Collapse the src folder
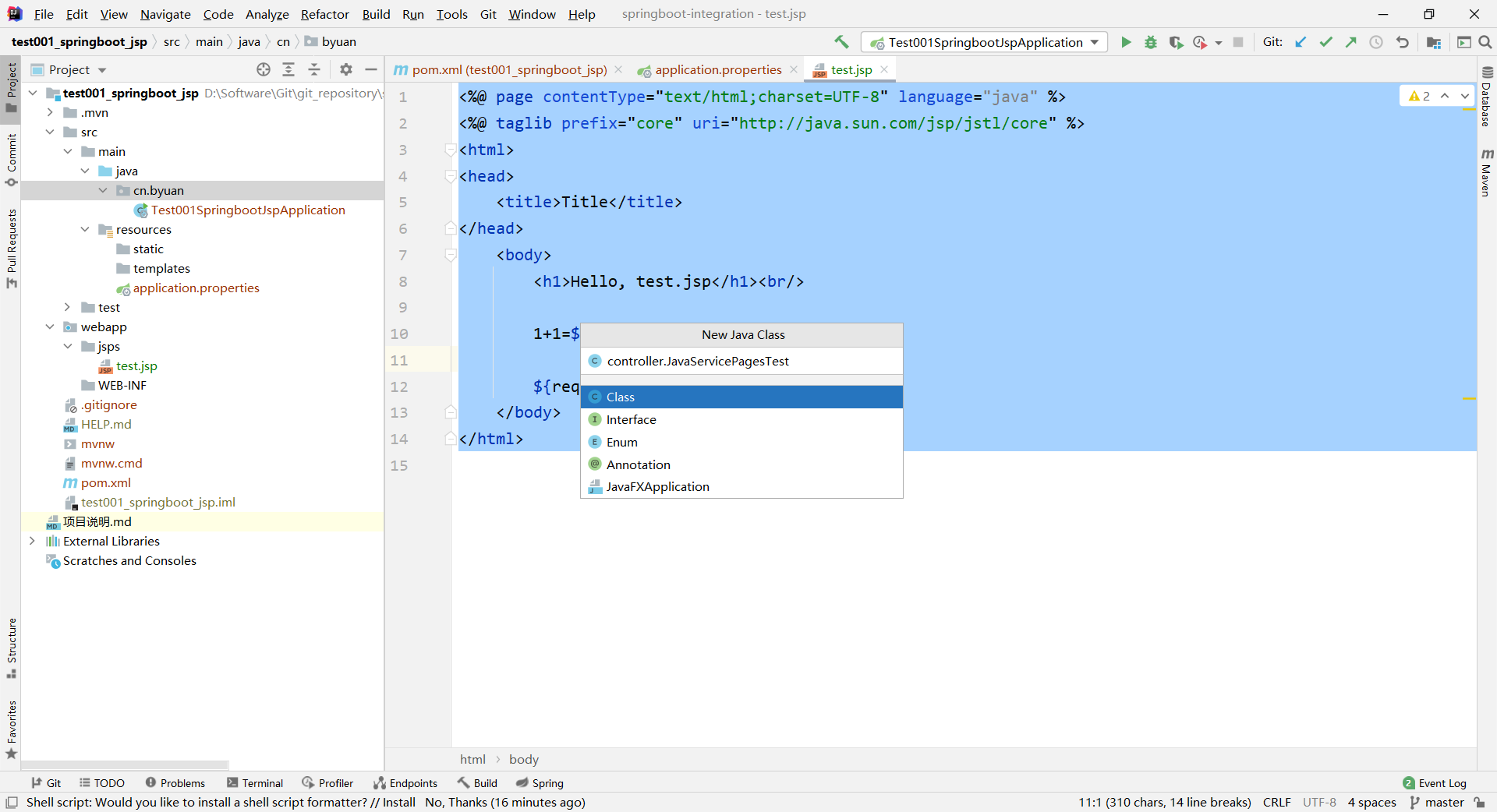 pyautogui.click(x=50, y=132)
